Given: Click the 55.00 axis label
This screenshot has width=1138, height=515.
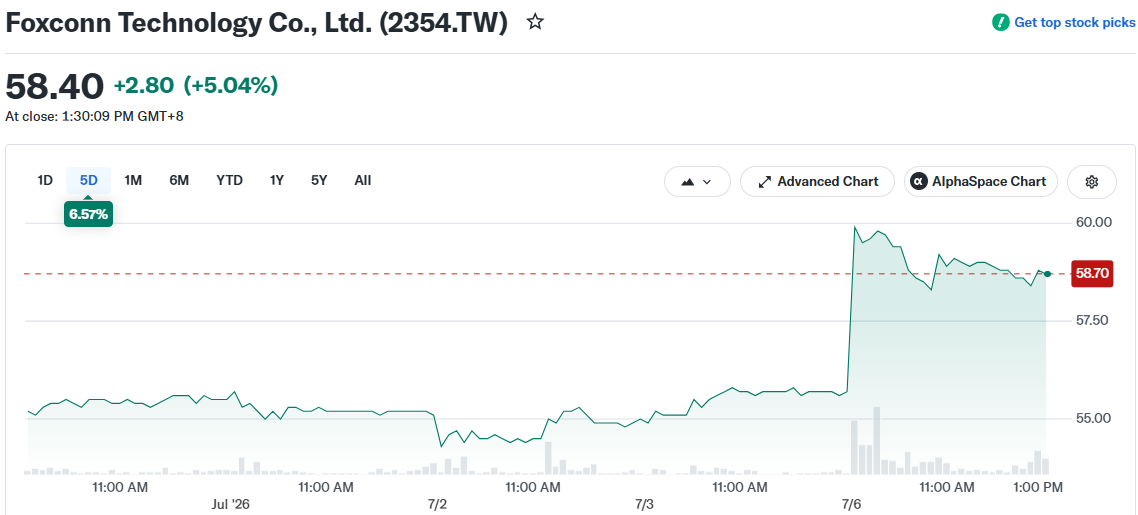Looking at the screenshot, I should (1093, 419).
